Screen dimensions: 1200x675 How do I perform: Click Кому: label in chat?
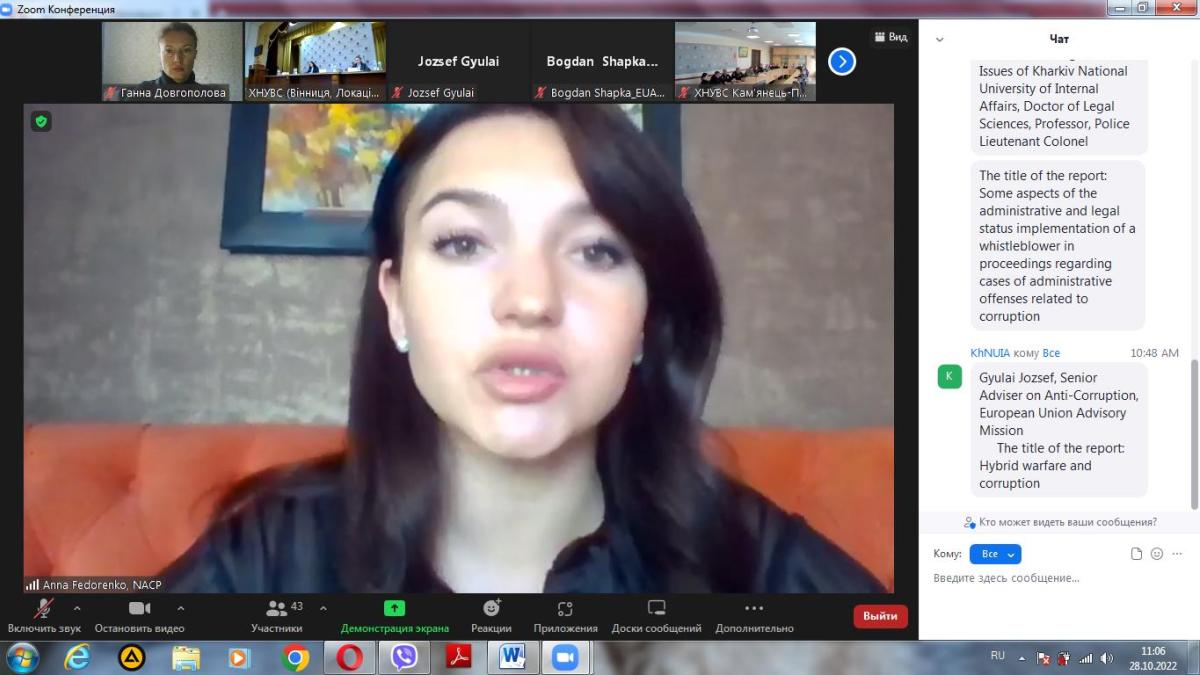947,554
